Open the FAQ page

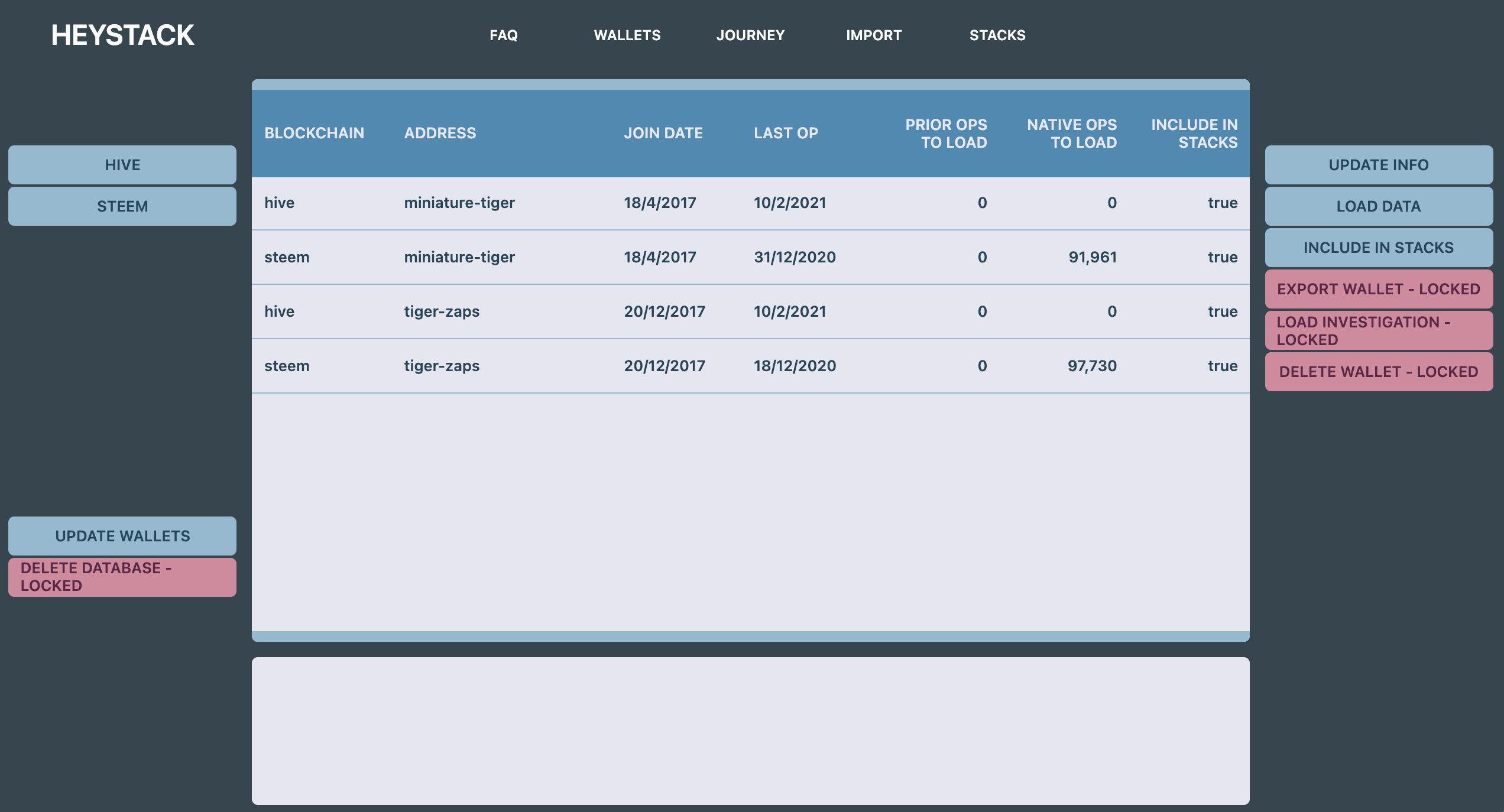coord(503,35)
